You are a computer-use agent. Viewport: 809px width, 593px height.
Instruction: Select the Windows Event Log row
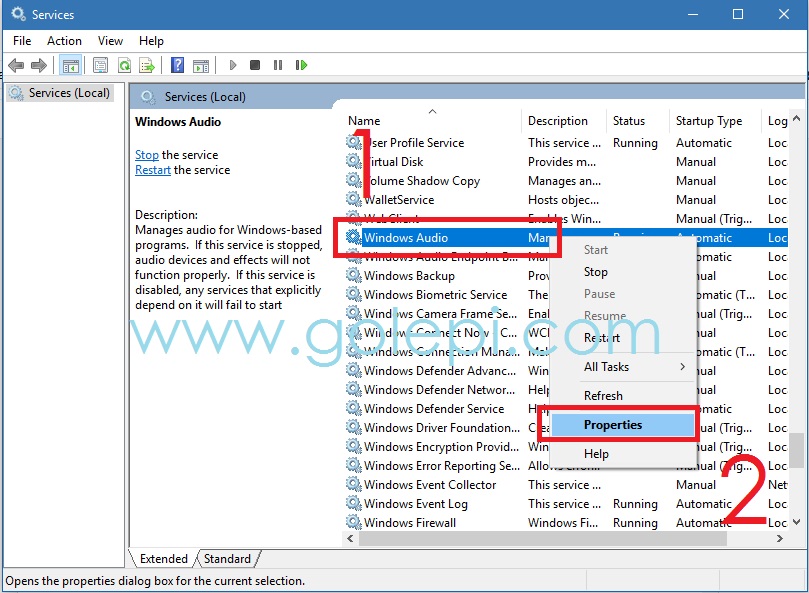pyautogui.click(x=566, y=503)
